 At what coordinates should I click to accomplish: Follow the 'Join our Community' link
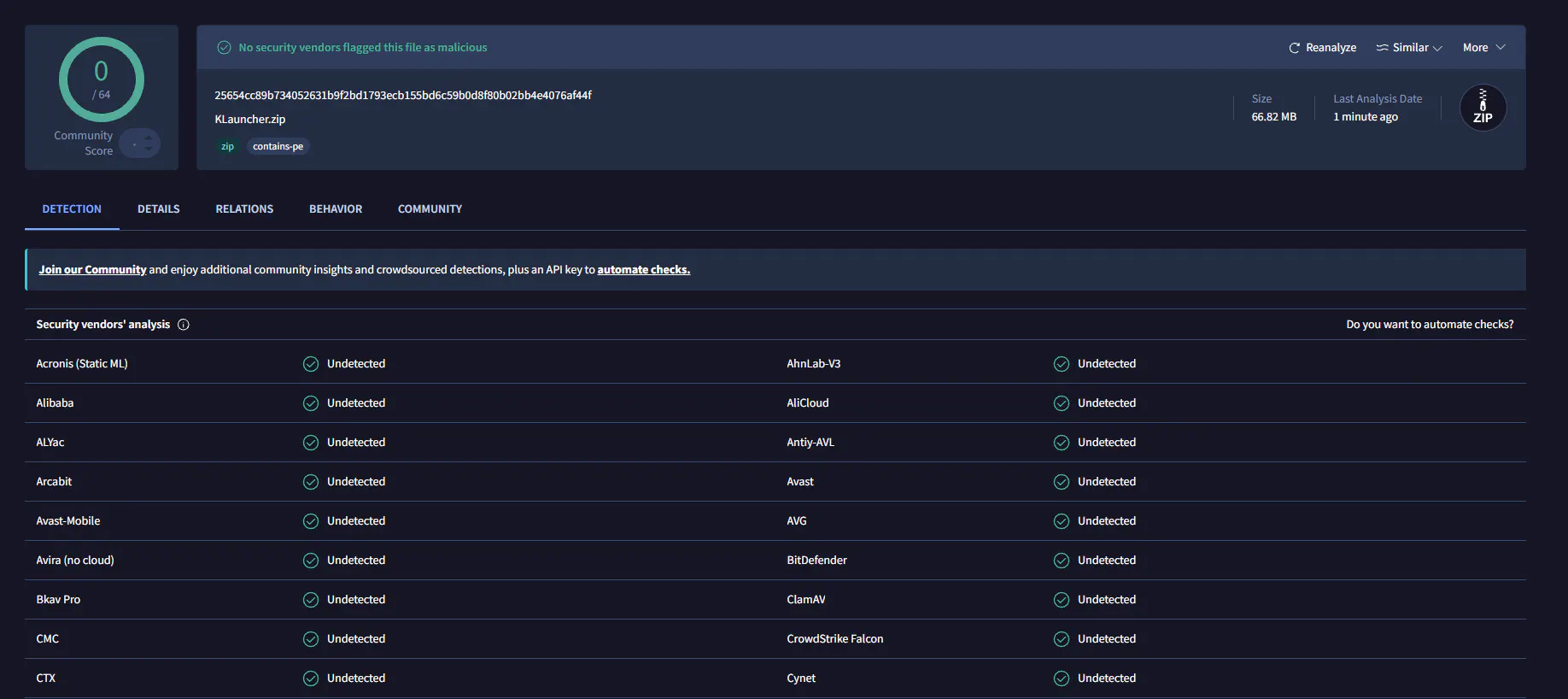pos(92,270)
